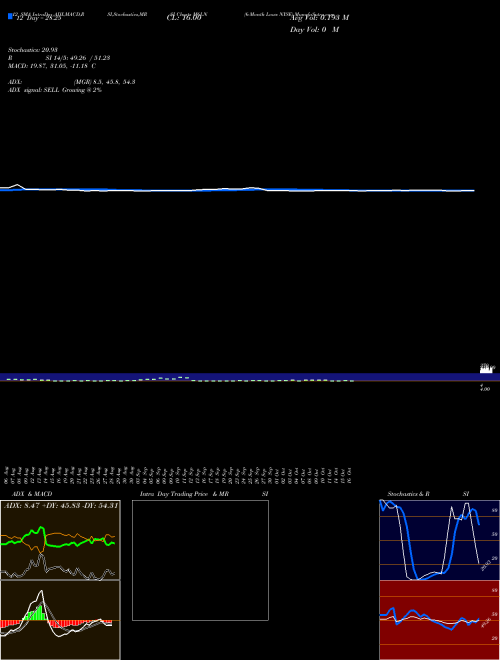Click the empty intraday trading price chart box
500x660 pixels.
200,560
